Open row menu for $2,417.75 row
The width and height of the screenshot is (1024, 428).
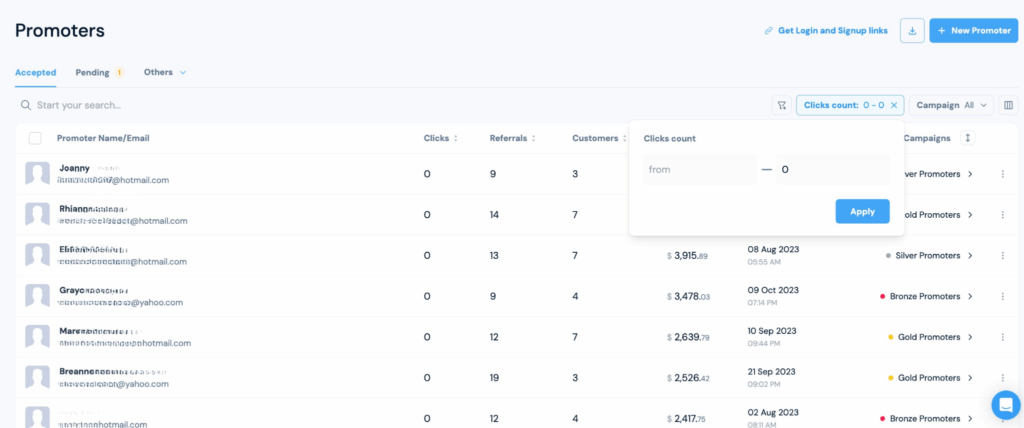[1002, 418]
